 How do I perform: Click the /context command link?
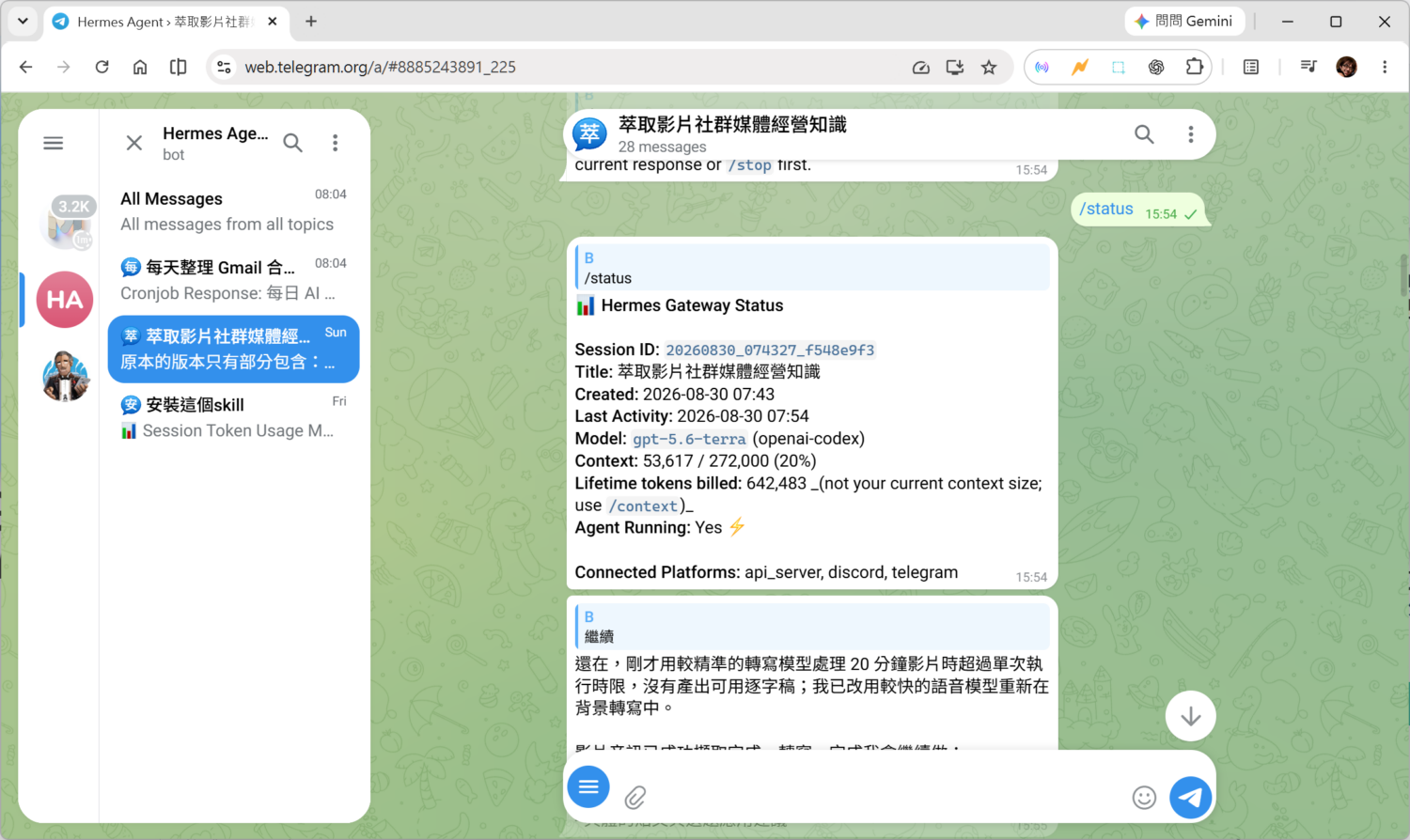point(644,506)
